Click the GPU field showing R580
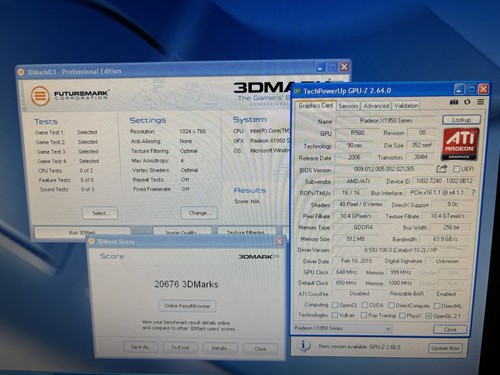This screenshot has height=375, width=500. point(357,133)
